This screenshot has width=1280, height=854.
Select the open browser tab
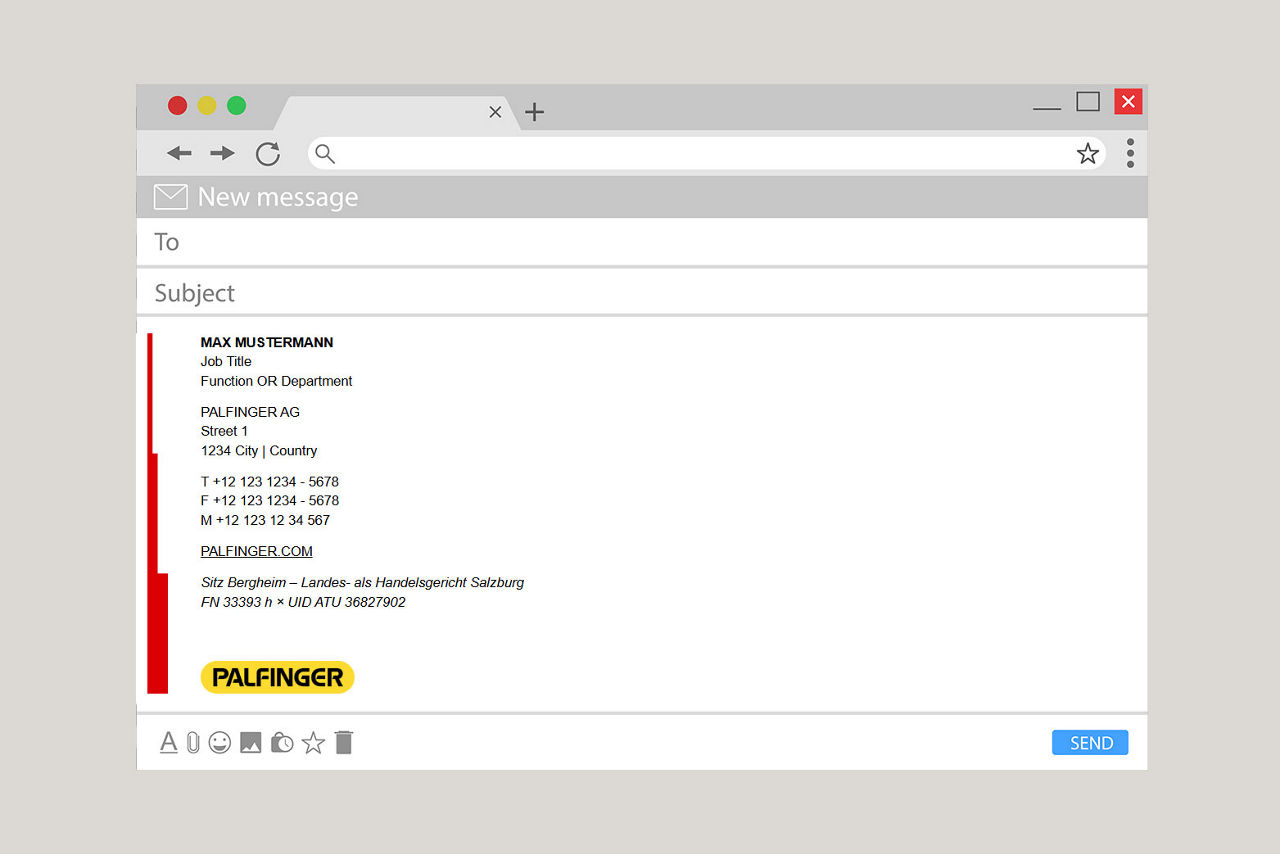pyautogui.click(x=397, y=113)
